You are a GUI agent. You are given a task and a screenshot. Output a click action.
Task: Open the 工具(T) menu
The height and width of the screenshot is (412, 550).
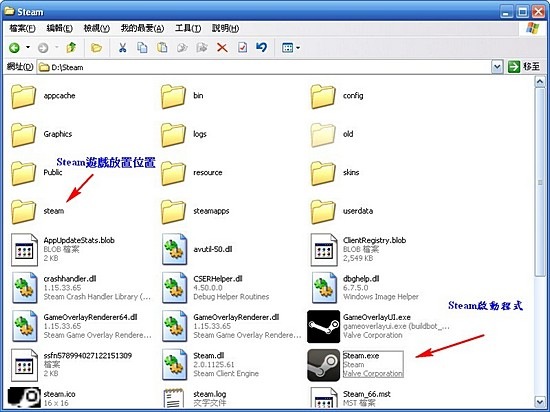click(x=188, y=28)
